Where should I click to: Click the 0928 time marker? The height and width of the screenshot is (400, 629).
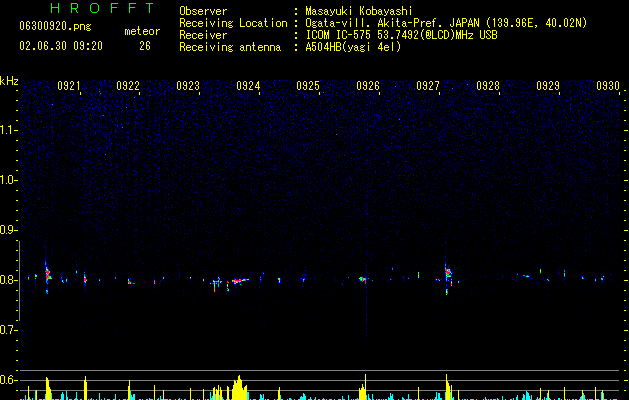(488, 86)
